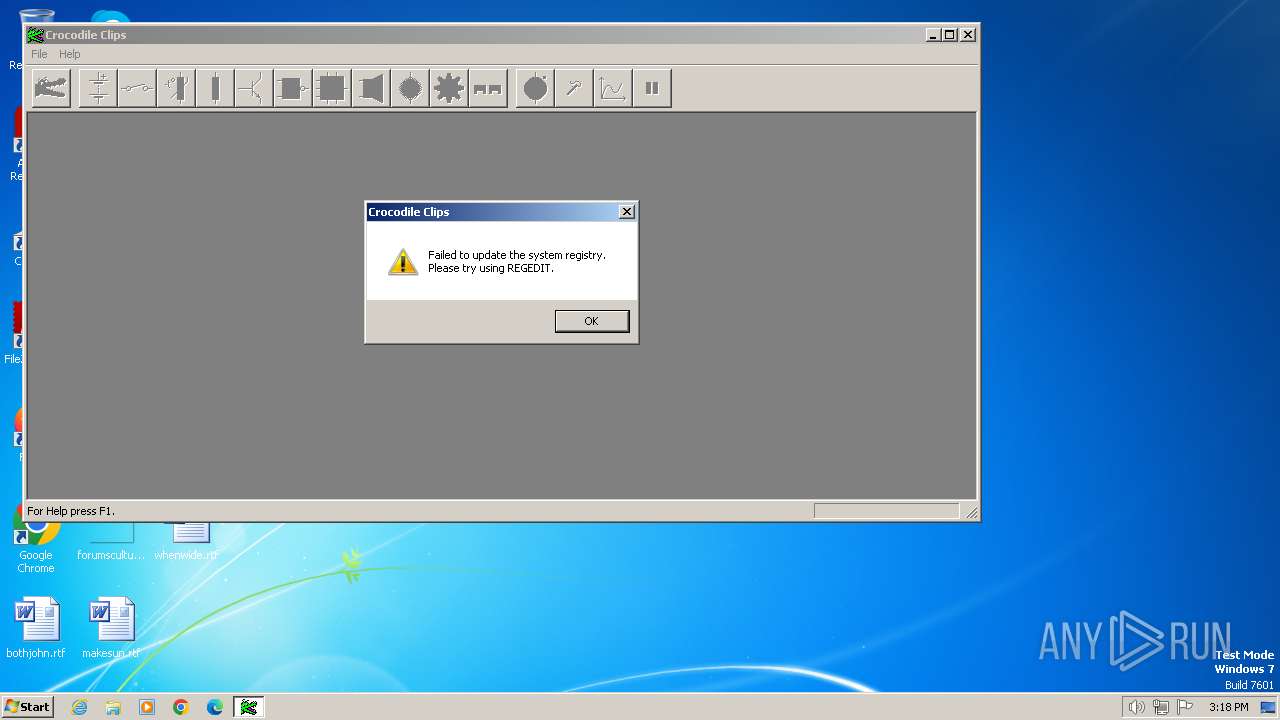Launch Microsoft Edge from the taskbar
The height and width of the screenshot is (720, 1280).
click(215, 707)
